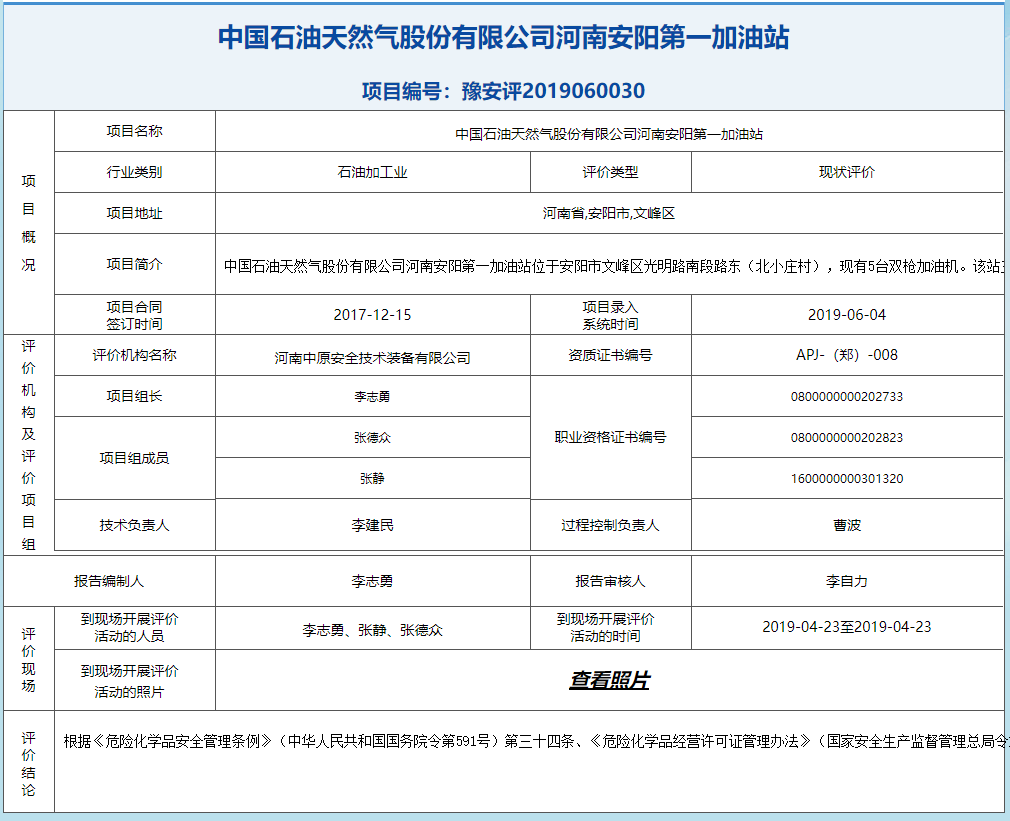Viewport: 1010px width, 821px height.
Task: Select the 过程控制负责人 label
Action: click(x=611, y=525)
